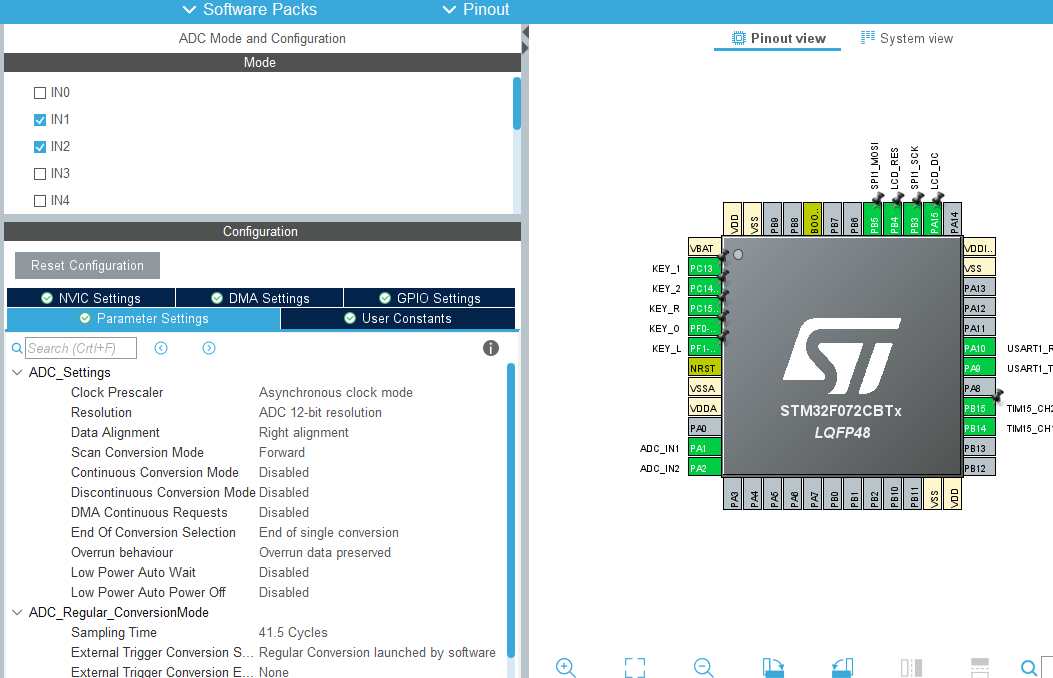Go to next search result arrow
Viewport: 1053px width, 678px height.
[x=209, y=348]
